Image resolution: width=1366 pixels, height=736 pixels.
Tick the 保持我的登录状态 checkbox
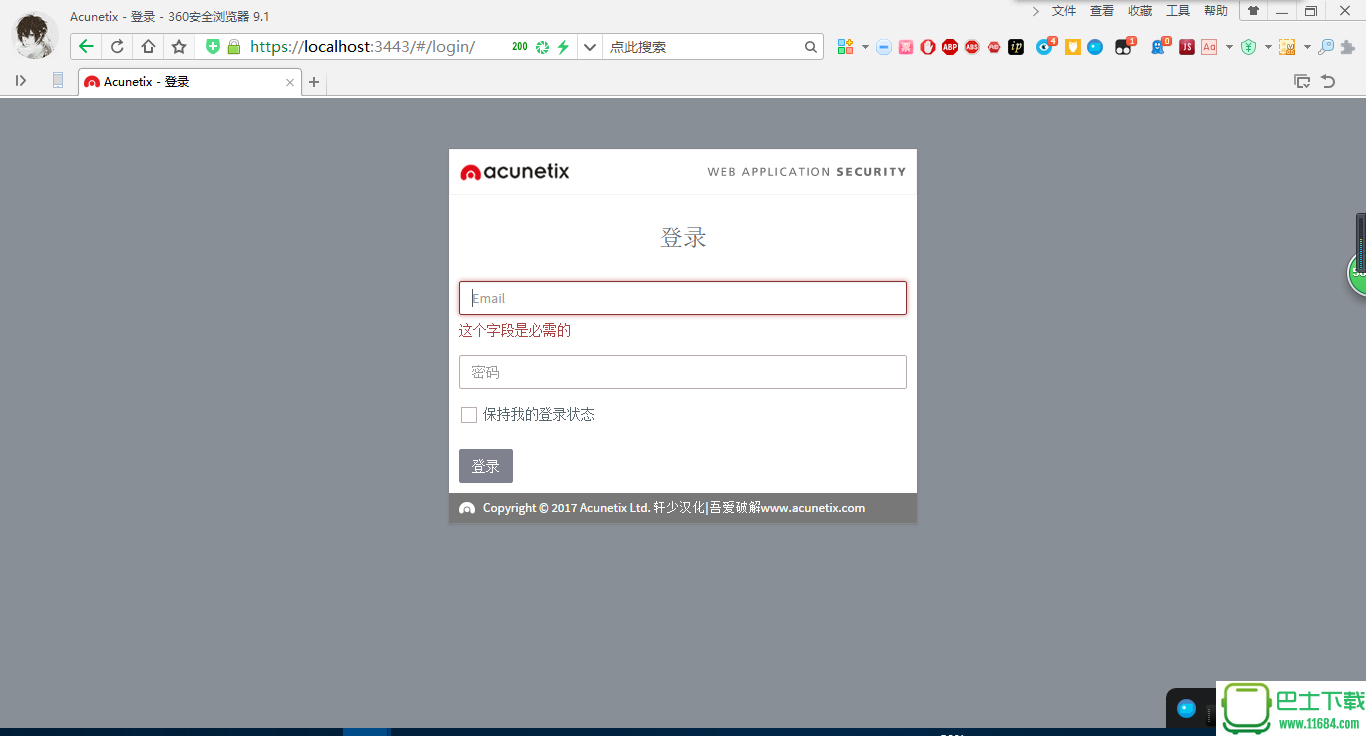(x=469, y=415)
